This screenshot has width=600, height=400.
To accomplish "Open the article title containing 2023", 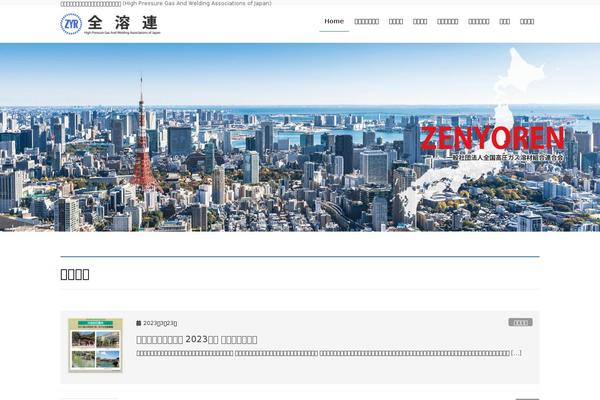I will (197, 340).
